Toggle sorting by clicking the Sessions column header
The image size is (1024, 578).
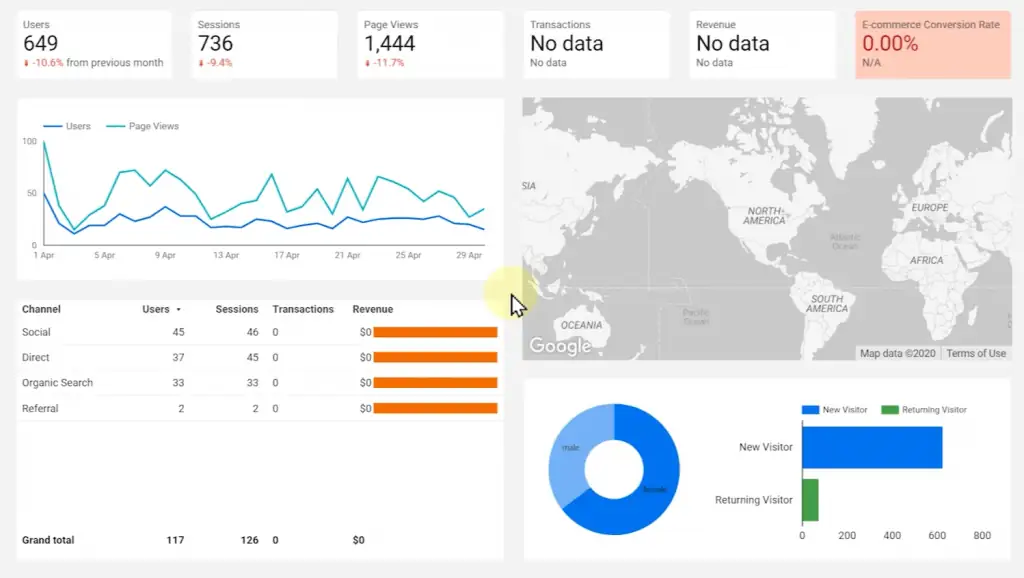tap(237, 309)
